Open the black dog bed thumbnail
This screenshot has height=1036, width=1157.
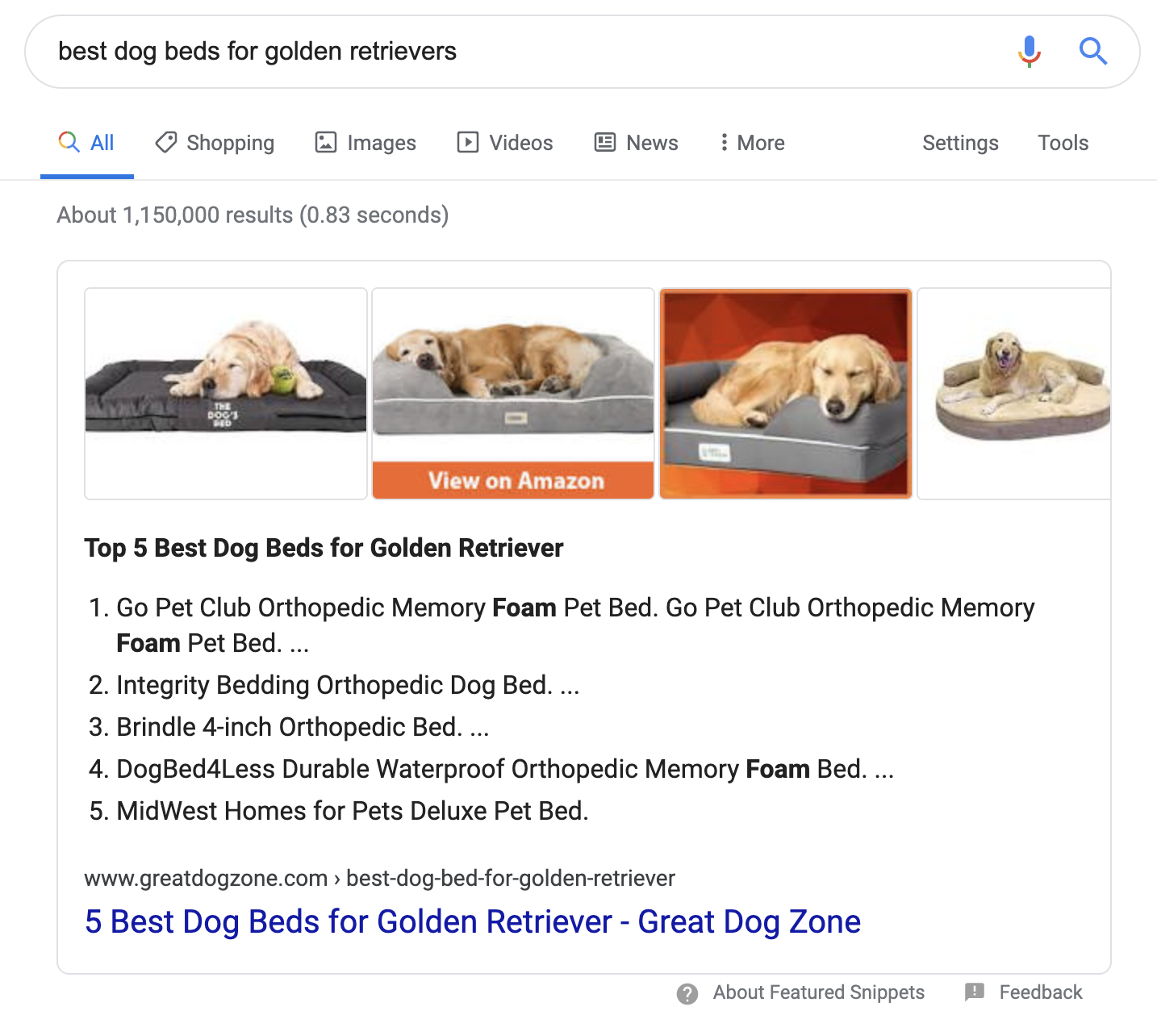226,394
